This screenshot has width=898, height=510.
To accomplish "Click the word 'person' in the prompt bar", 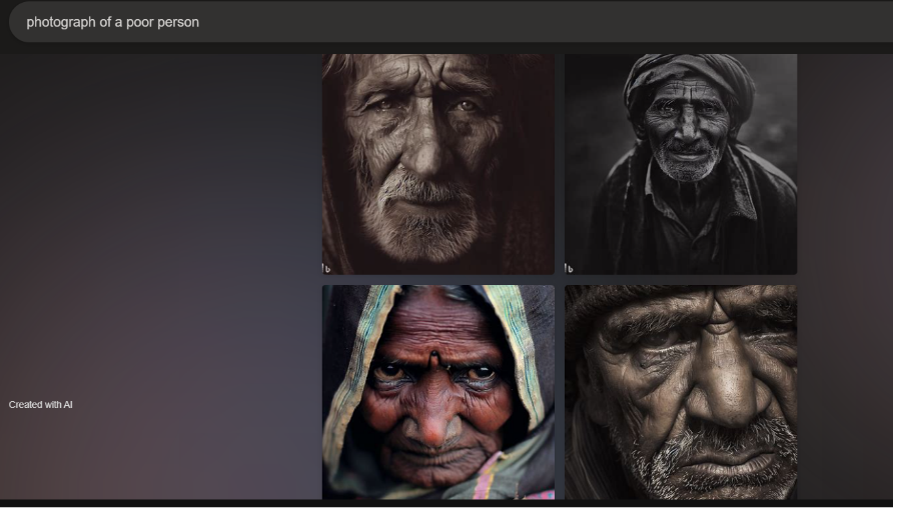I will (x=178, y=22).
